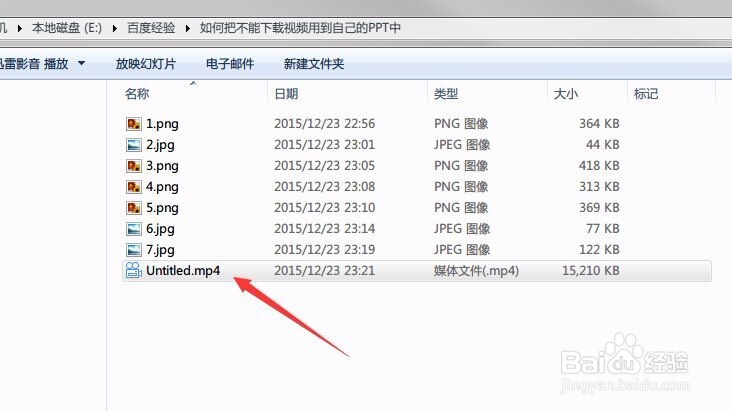Select the file named 1.png
Image resolution: width=732 pixels, height=411 pixels.
pos(162,124)
